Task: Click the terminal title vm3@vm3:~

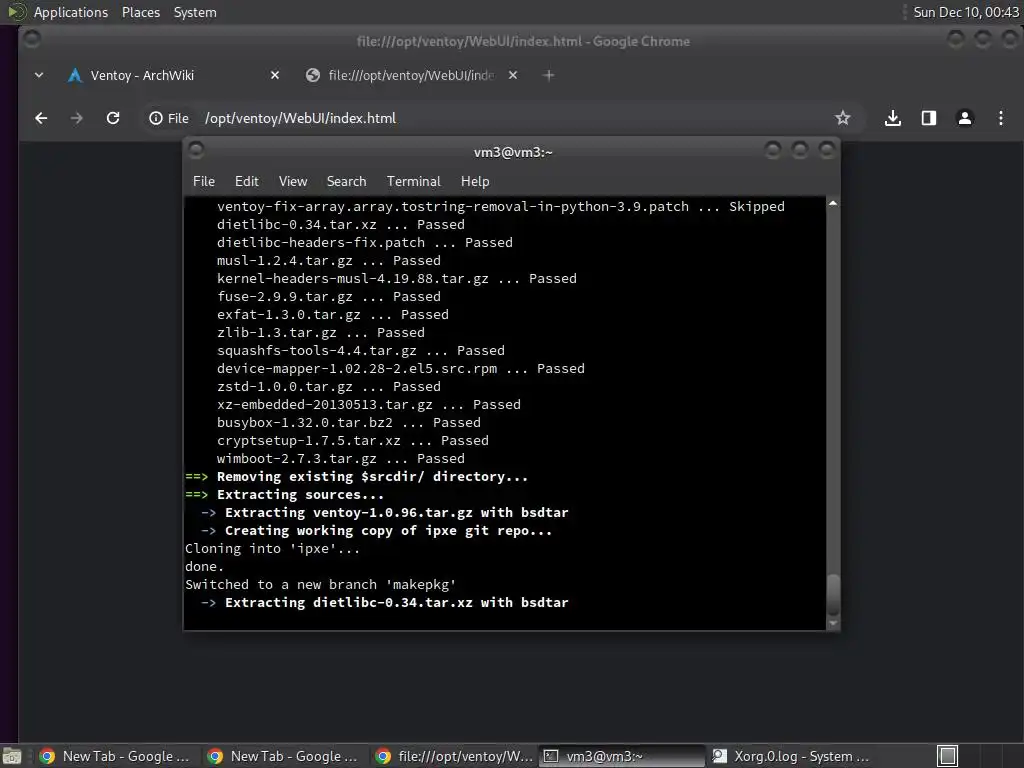Action: point(513,152)
